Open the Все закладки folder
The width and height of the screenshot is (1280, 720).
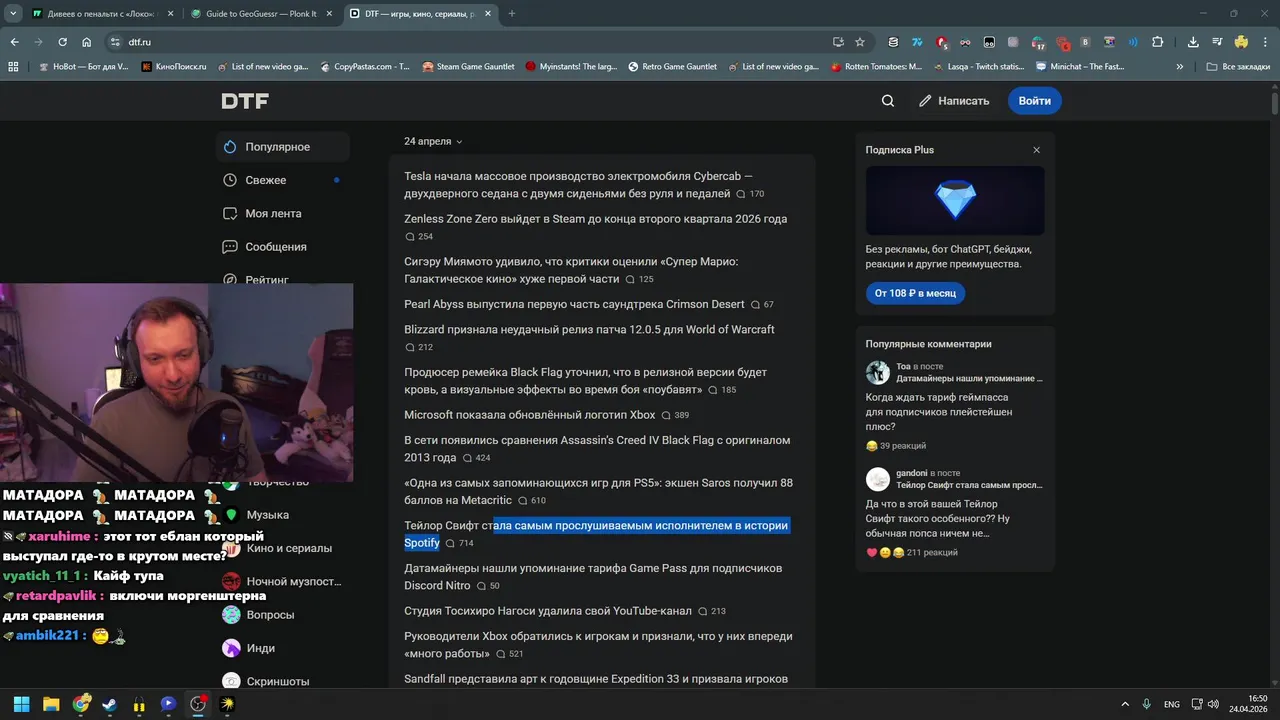[x=1238, y=67]
